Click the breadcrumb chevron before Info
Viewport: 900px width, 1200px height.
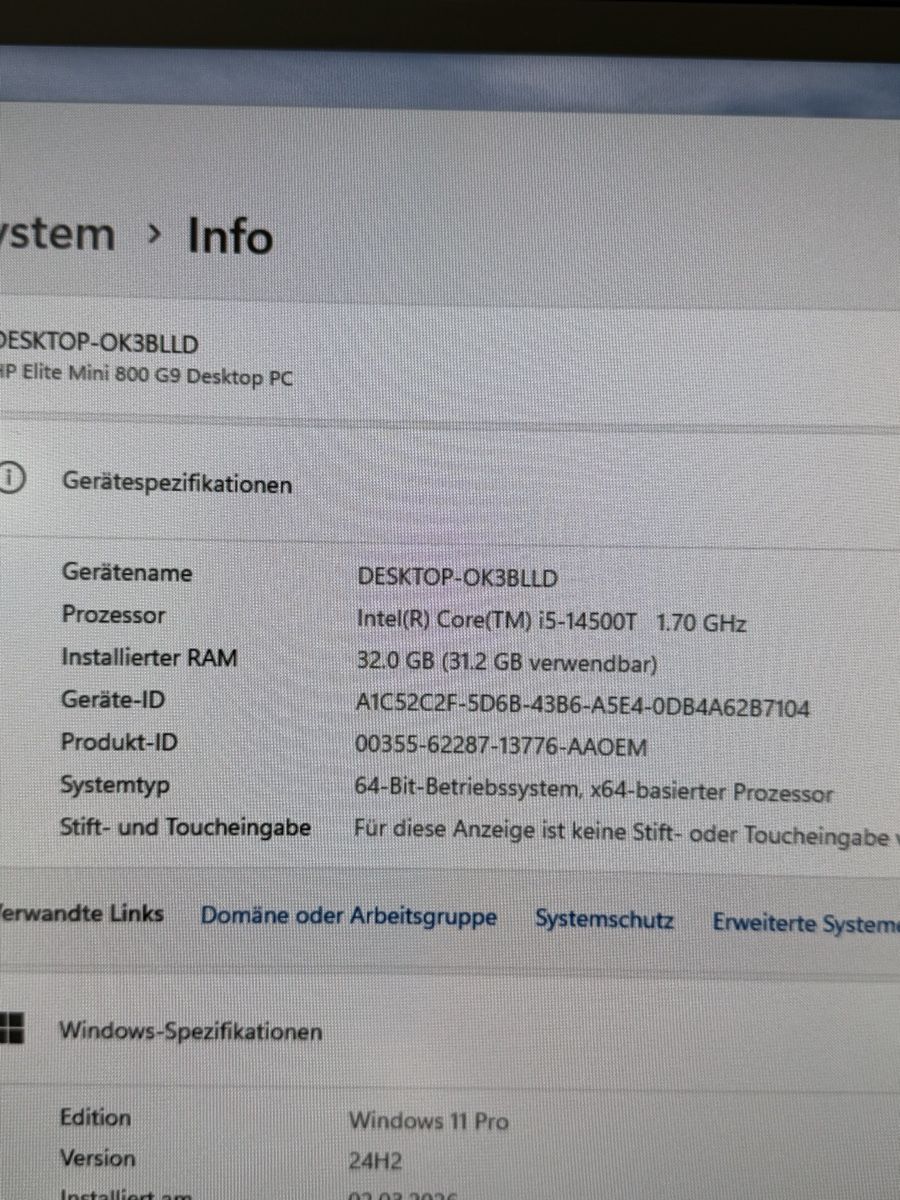point(153,234)
